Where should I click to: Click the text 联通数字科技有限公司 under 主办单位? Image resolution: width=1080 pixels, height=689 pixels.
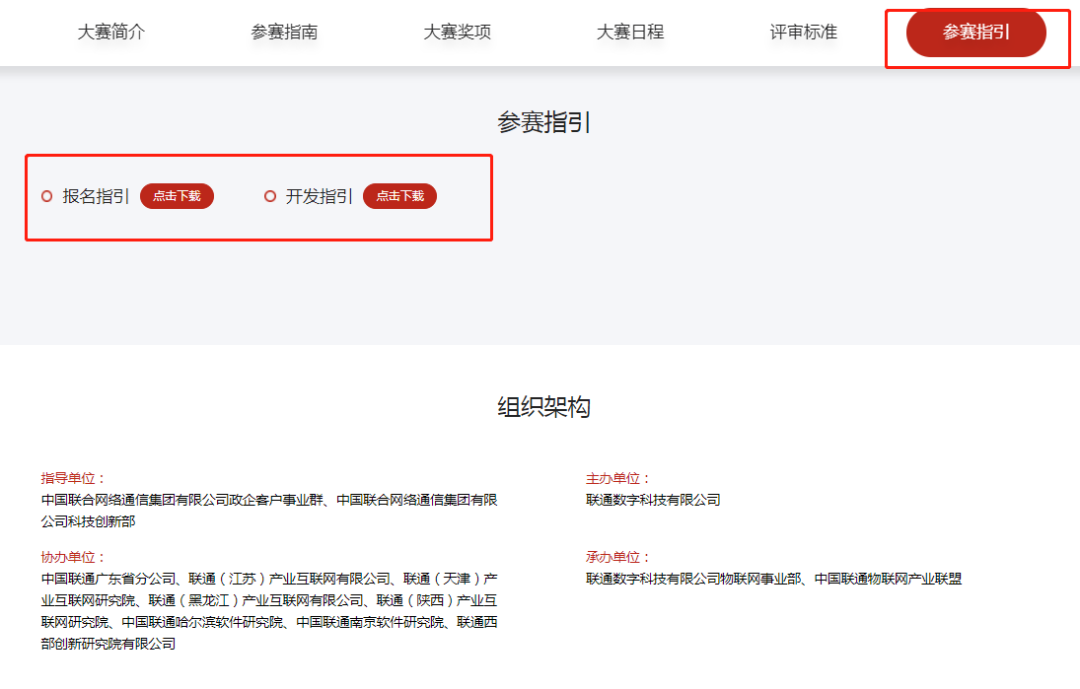pyautogui.click(x=653, y=500)
